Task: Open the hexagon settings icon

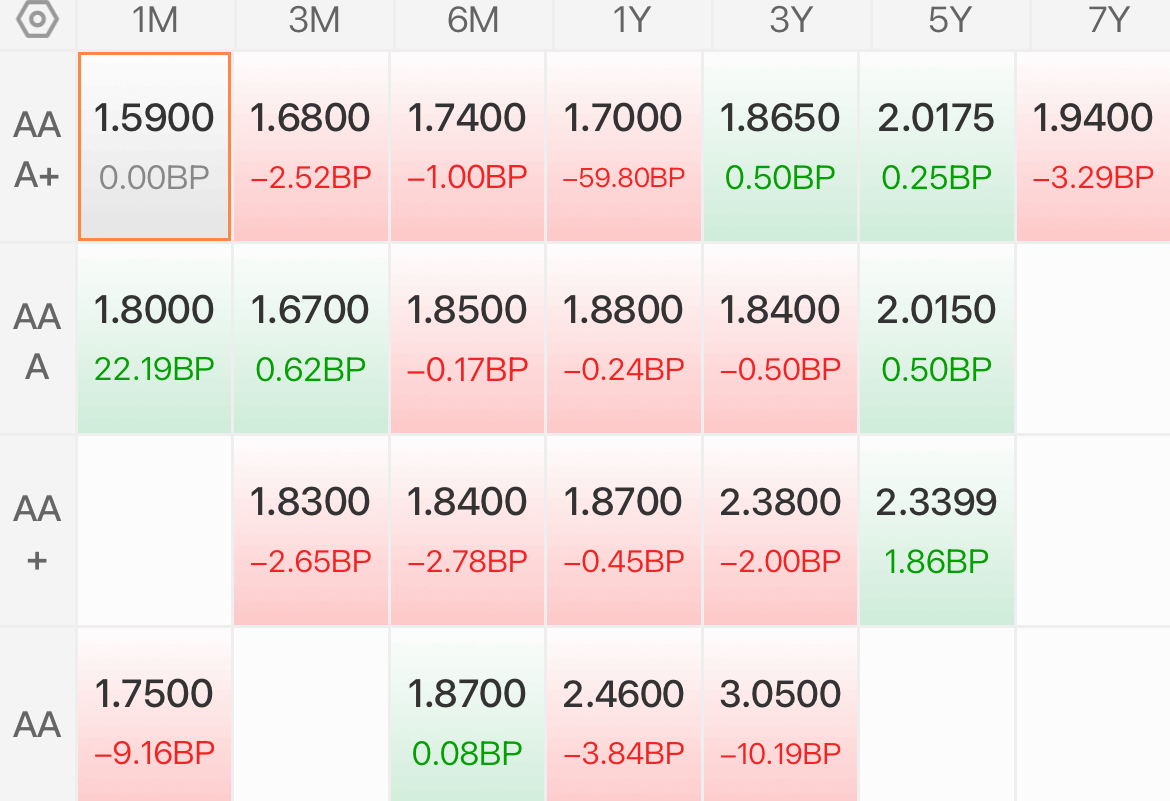Action: click(x=37, y=19)
